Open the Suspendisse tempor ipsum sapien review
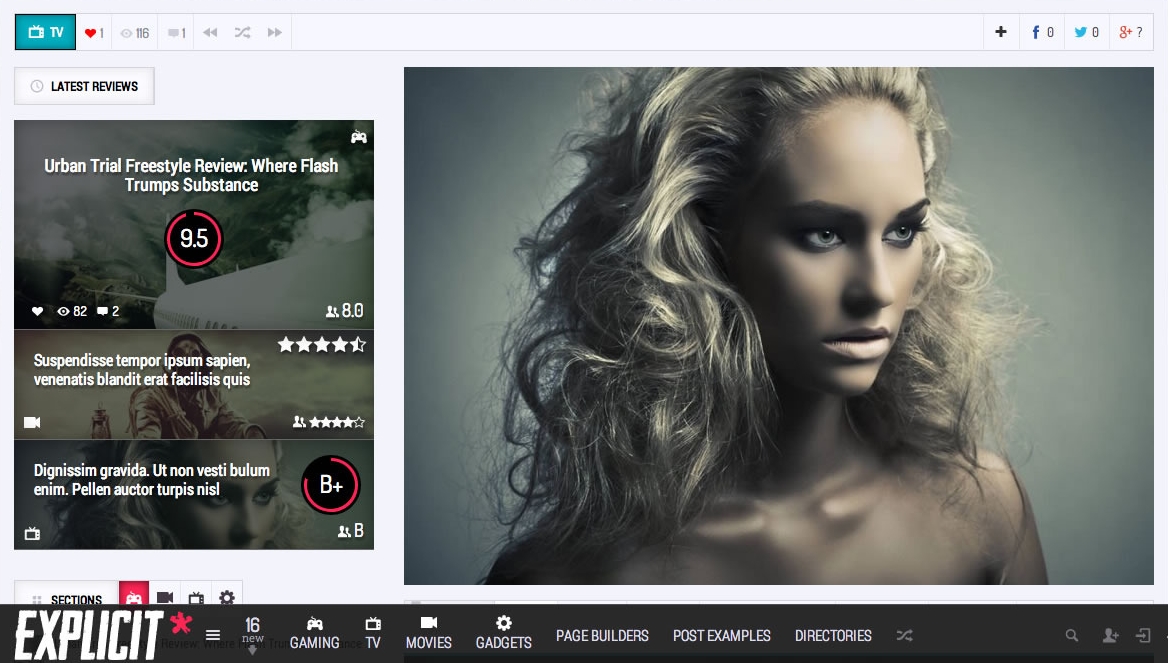 pyautogui.click(x=142, y=369)
